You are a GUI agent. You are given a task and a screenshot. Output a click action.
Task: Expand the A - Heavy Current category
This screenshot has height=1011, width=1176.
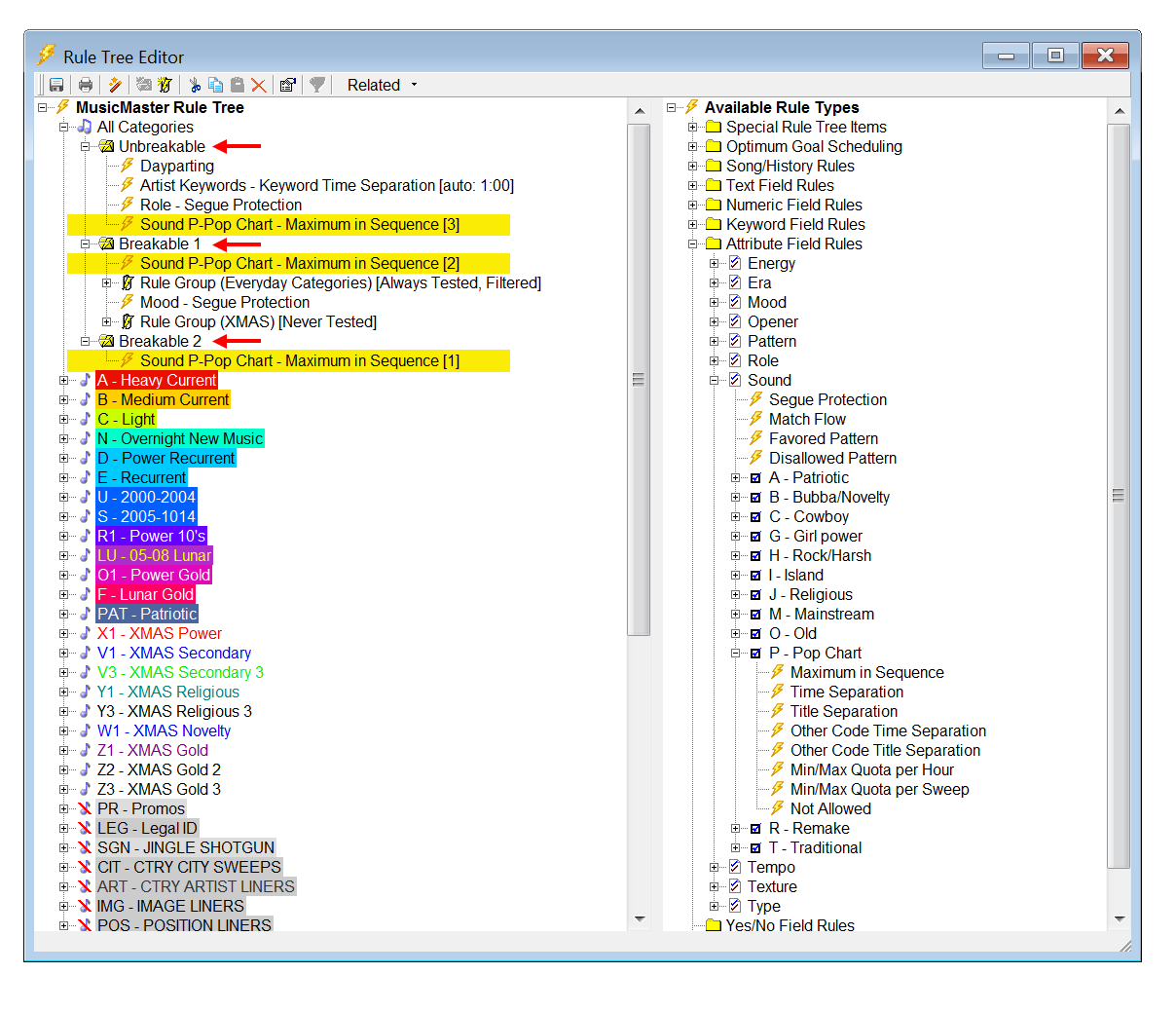coord(64,380)
